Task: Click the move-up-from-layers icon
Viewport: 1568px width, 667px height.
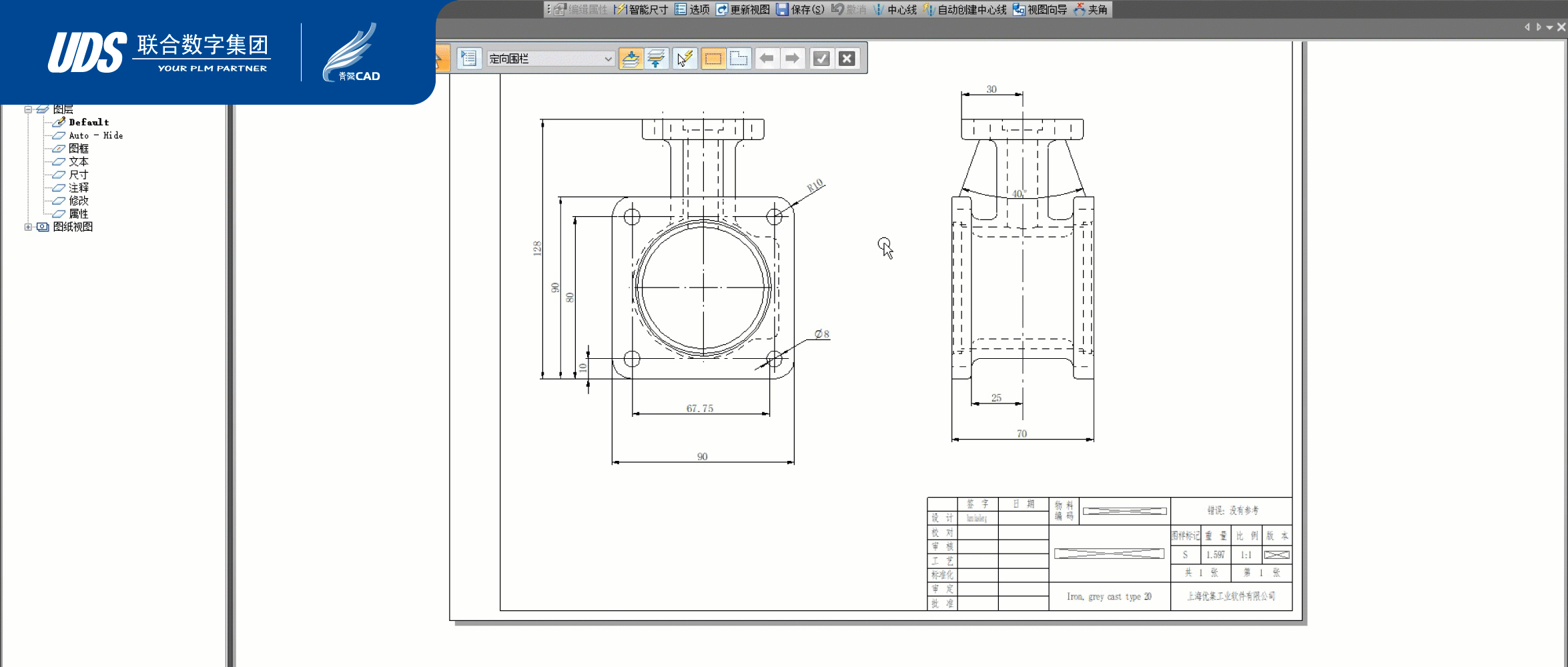Action: (x=657, y=59)
